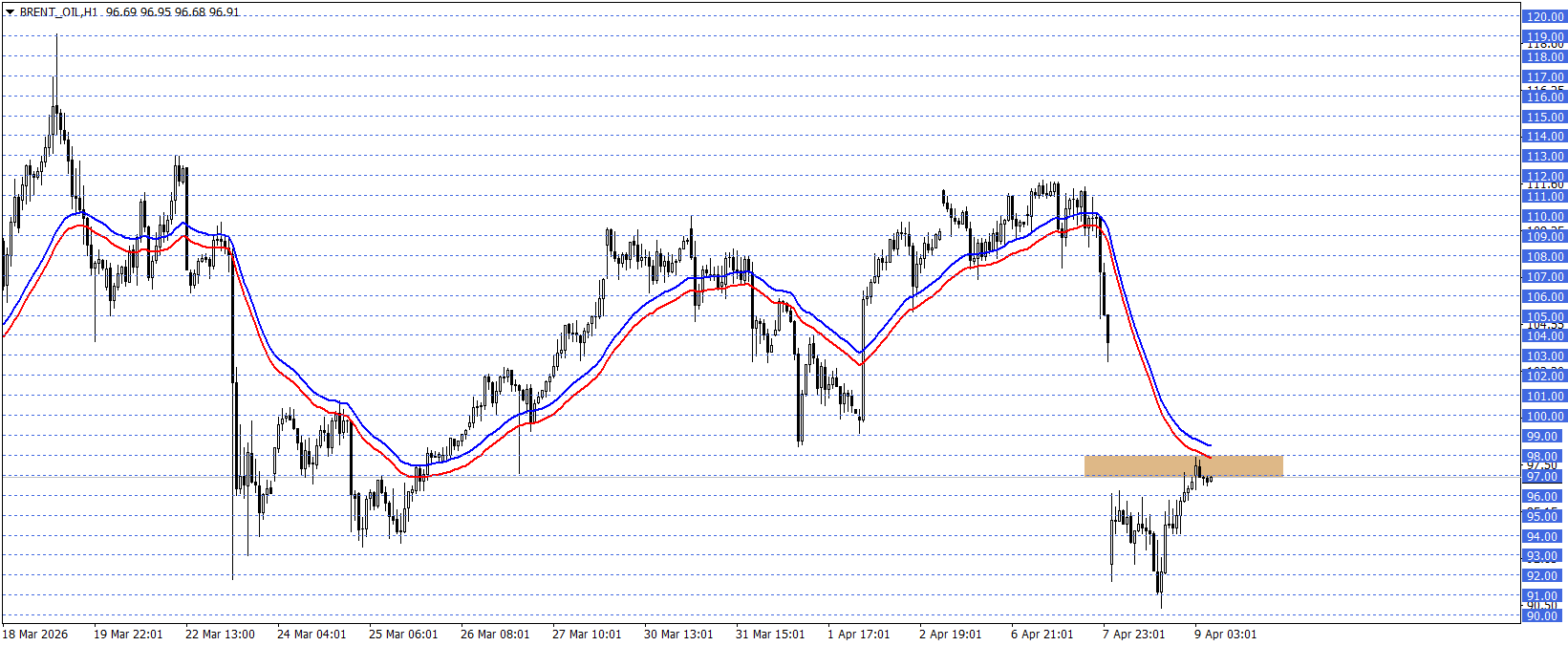Screen dimensions: 1568x646
Task: Click the 30 Mar 13:01 time label
Action: coord(678,635)
